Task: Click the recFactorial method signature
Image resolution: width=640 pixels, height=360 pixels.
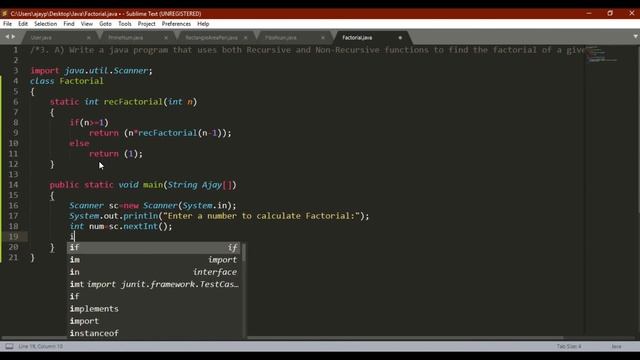Action: point(123,102)
